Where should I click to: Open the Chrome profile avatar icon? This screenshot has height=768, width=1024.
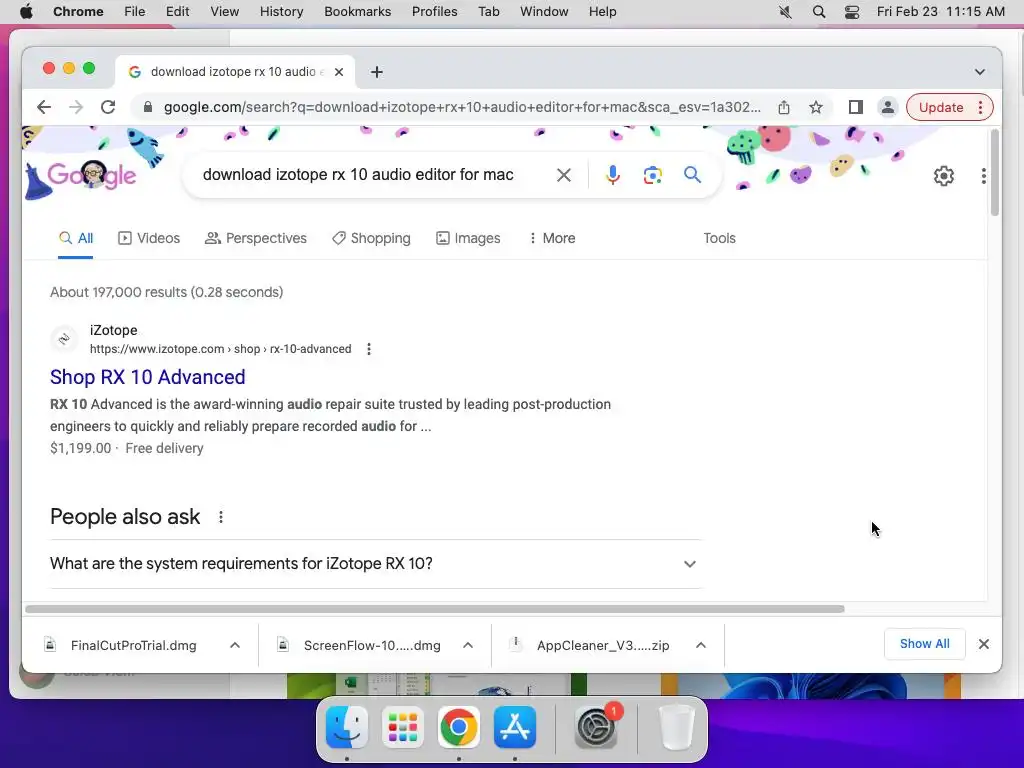(x=888, y=107)
